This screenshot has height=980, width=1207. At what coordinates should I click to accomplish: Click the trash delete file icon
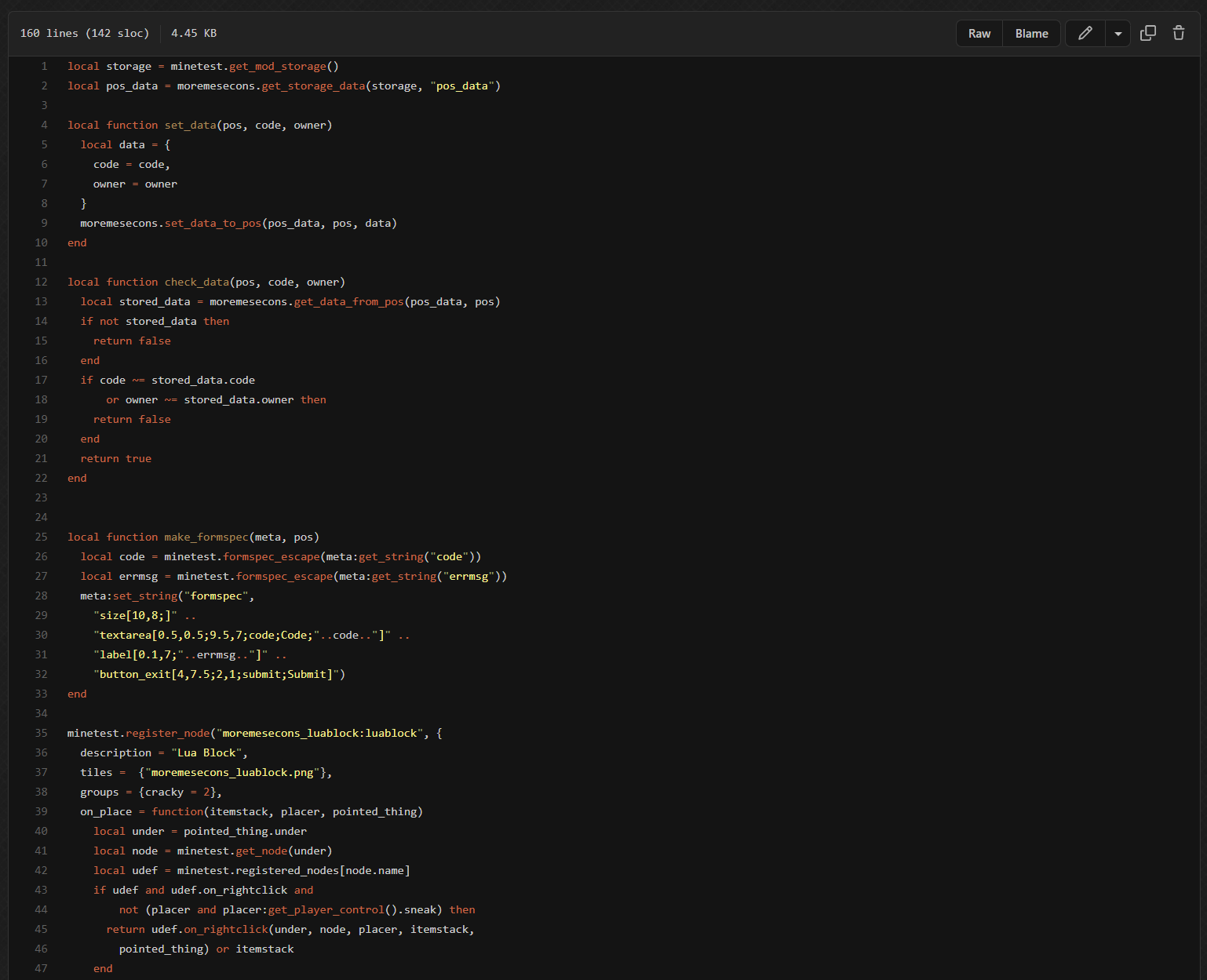(1178, 33)
